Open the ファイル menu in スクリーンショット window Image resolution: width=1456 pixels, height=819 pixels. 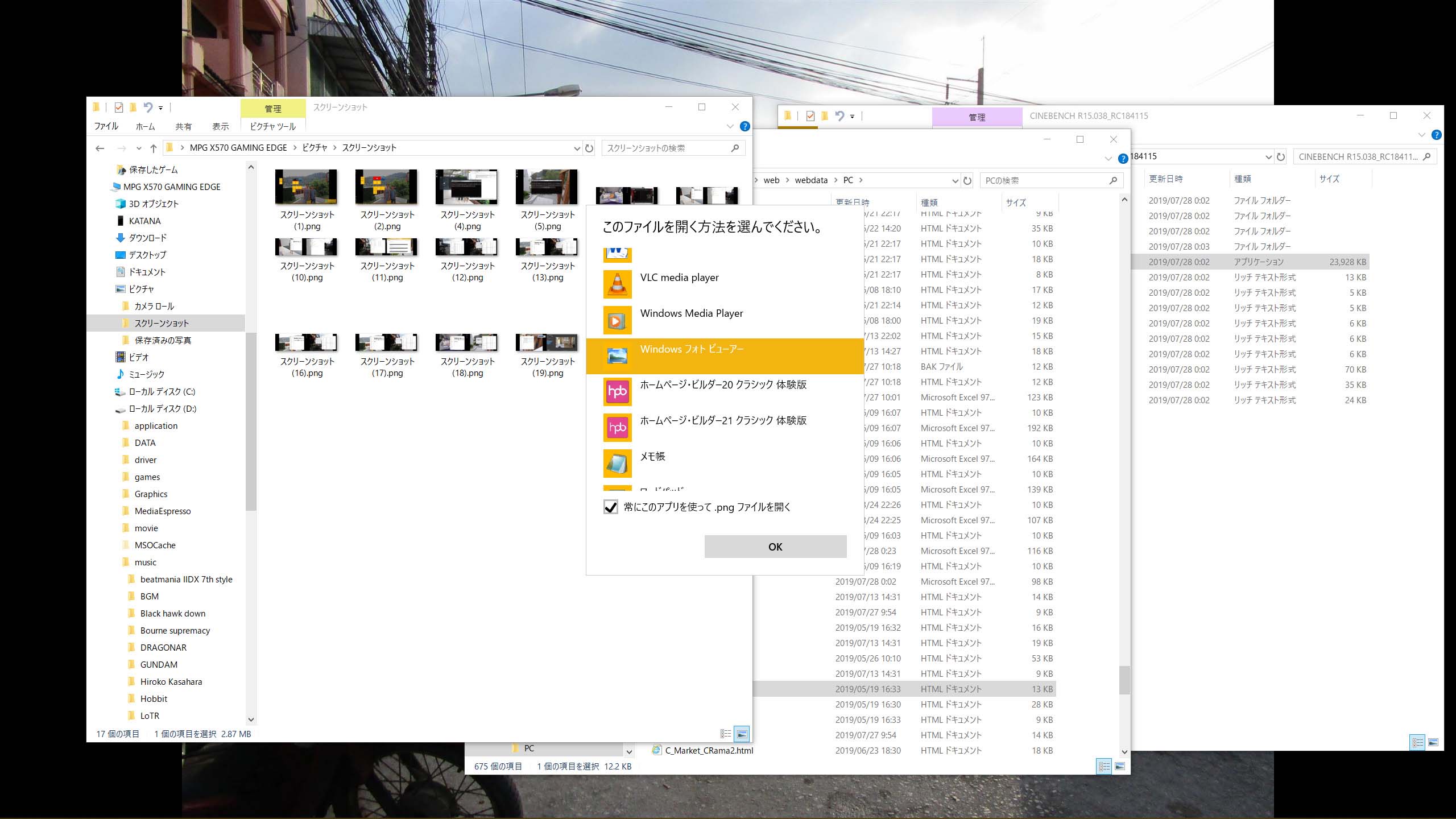[x=106, y=126]
